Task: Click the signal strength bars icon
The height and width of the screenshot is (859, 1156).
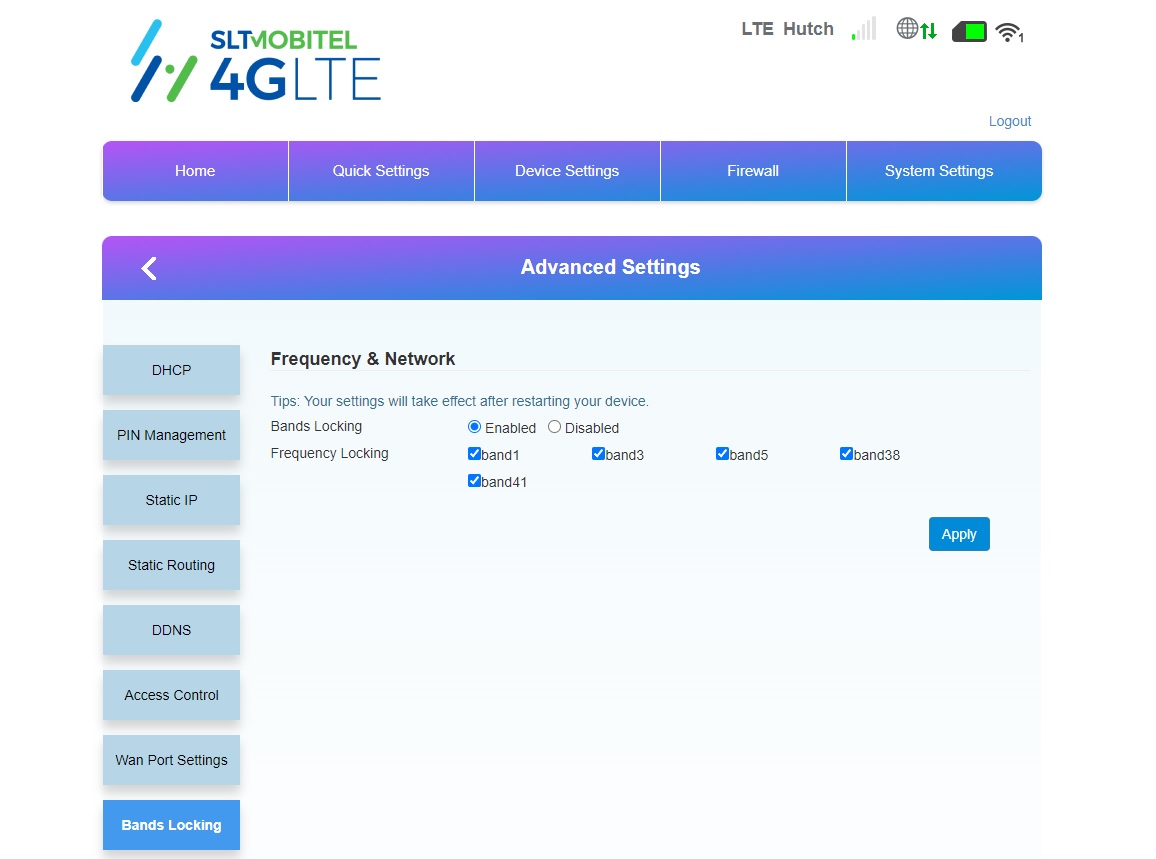Action: tap(864, 29)
